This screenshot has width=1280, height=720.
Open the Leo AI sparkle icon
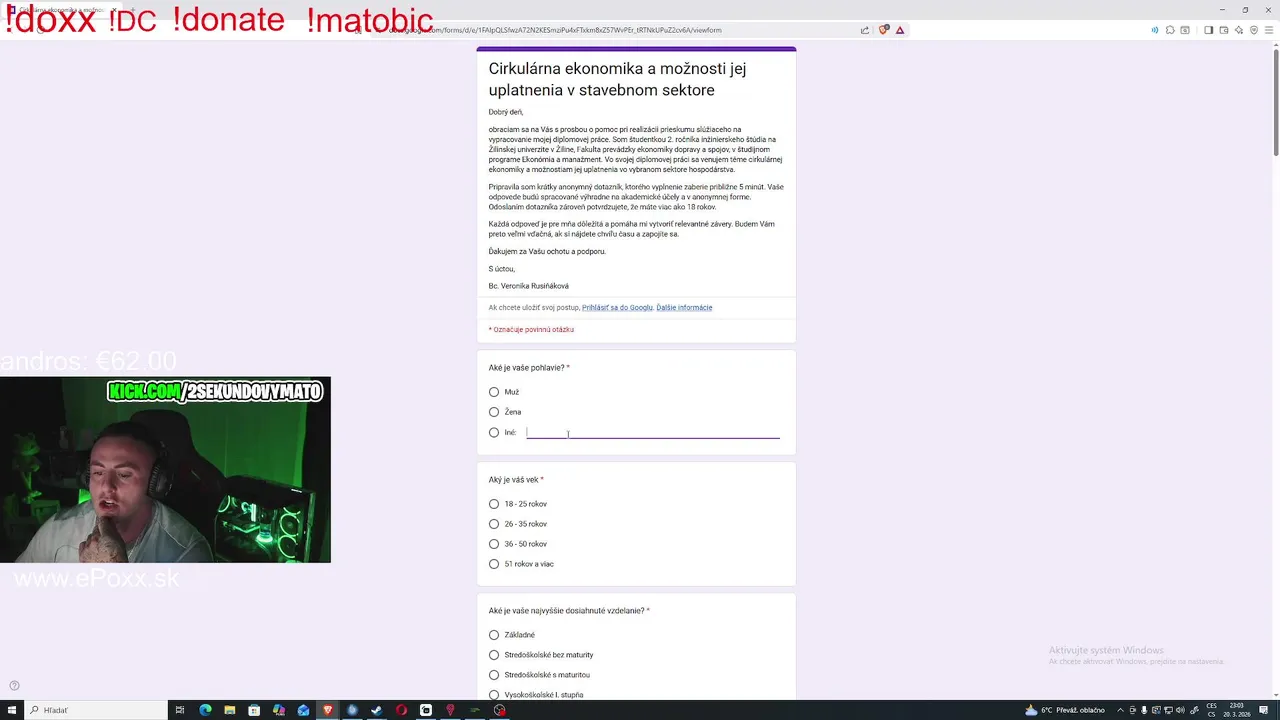click(1239, 30)
